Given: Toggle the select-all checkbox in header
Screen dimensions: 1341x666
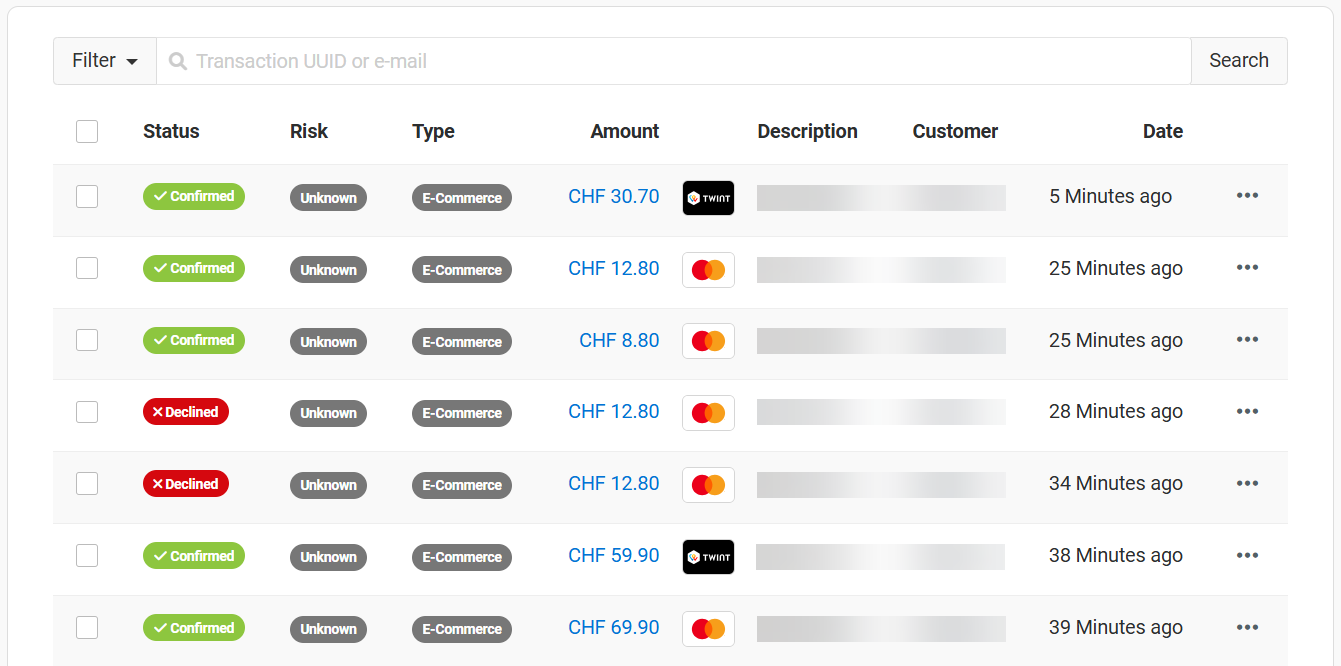Looking at the screenshot, I should [x=87, y=131].
